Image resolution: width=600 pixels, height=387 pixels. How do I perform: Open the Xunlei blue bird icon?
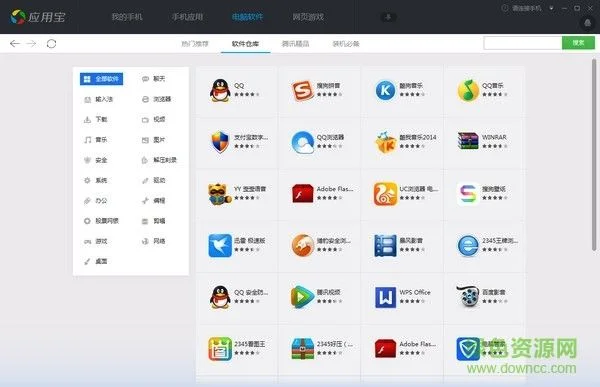[220, 245]
